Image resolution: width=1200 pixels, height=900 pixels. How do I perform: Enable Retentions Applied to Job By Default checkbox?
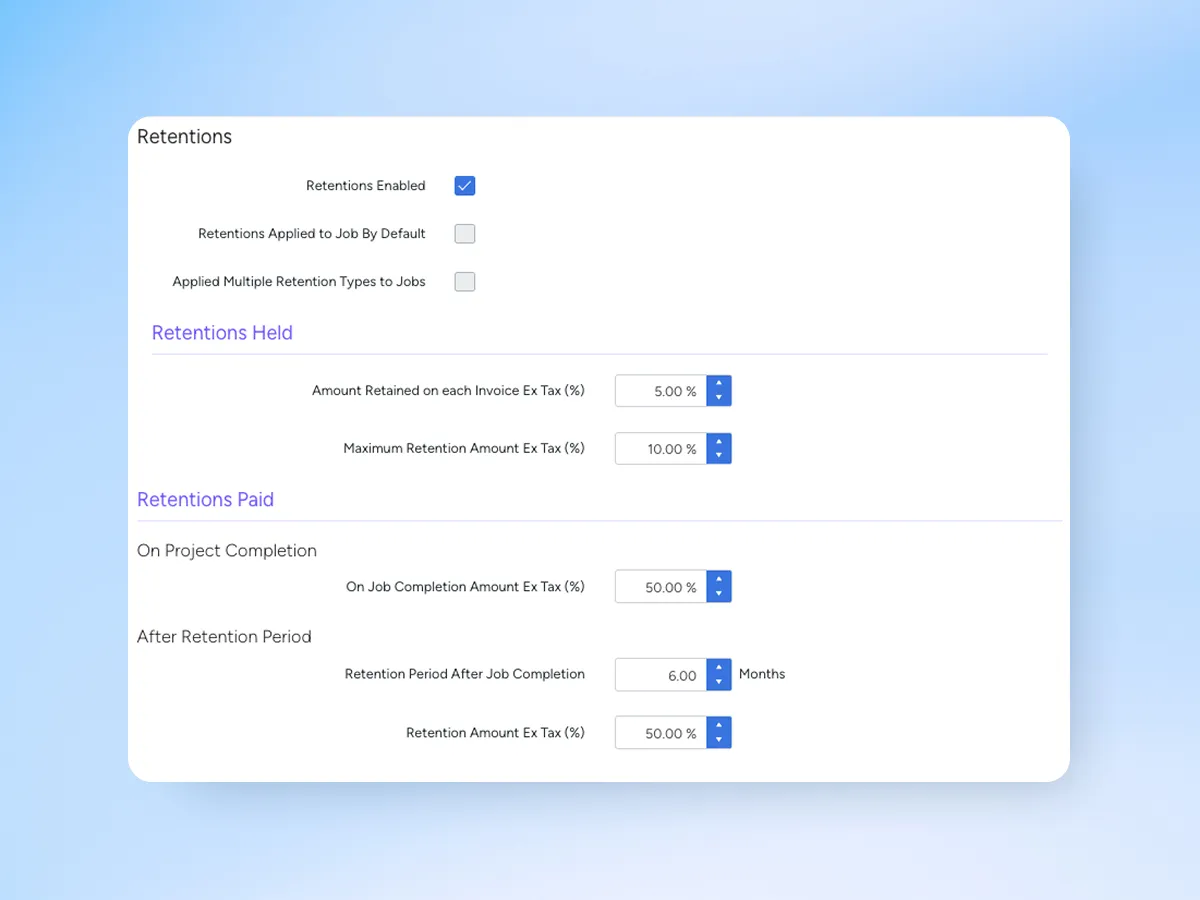pos(464,234)
